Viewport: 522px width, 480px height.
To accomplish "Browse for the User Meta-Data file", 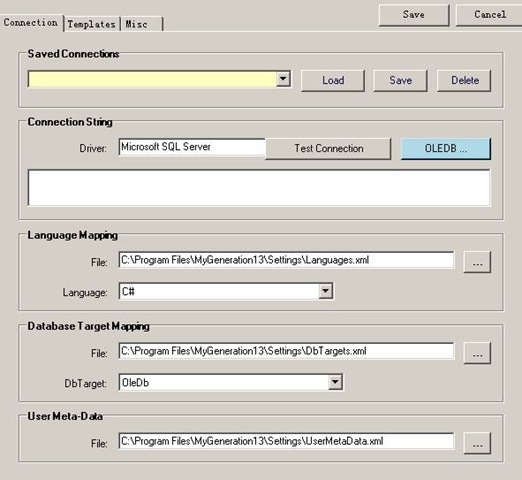I will [x=477, y=444].
